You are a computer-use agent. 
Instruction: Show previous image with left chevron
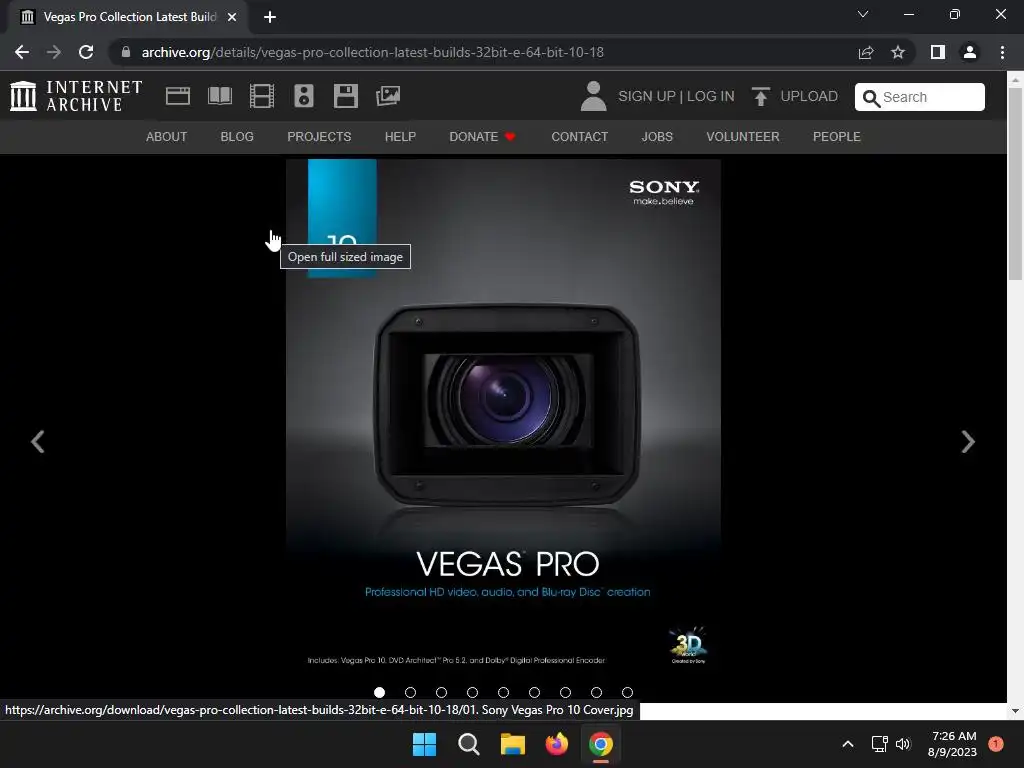coord(38,441)
